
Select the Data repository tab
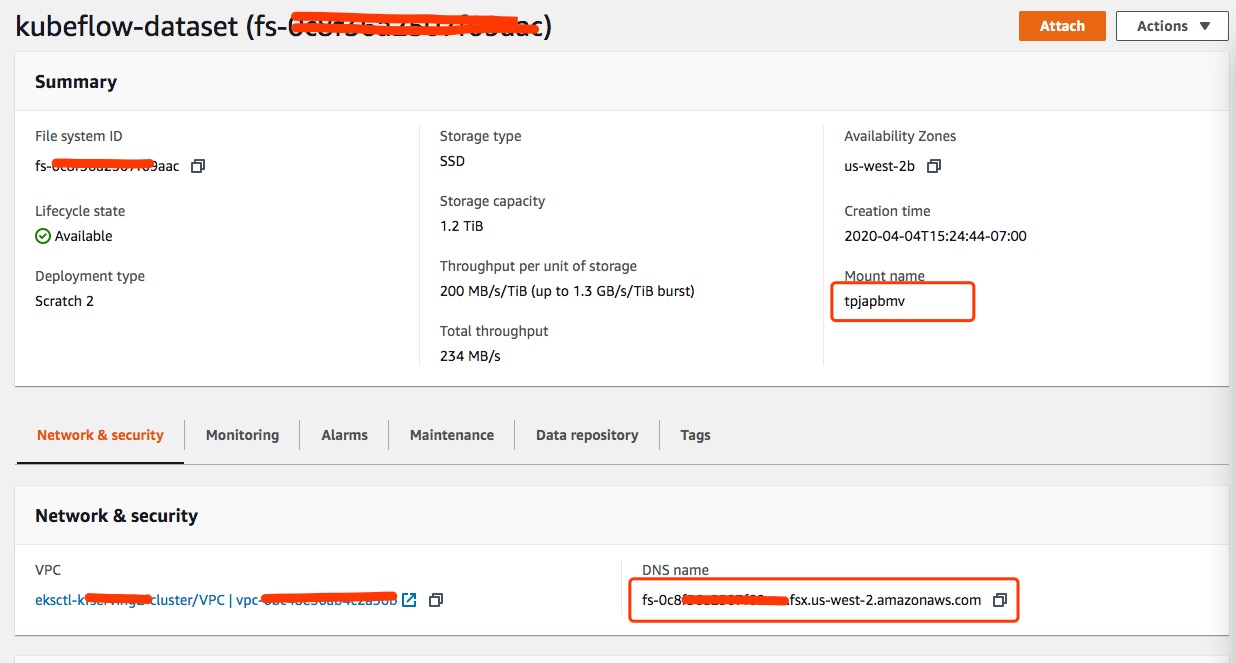pos(587,435)
